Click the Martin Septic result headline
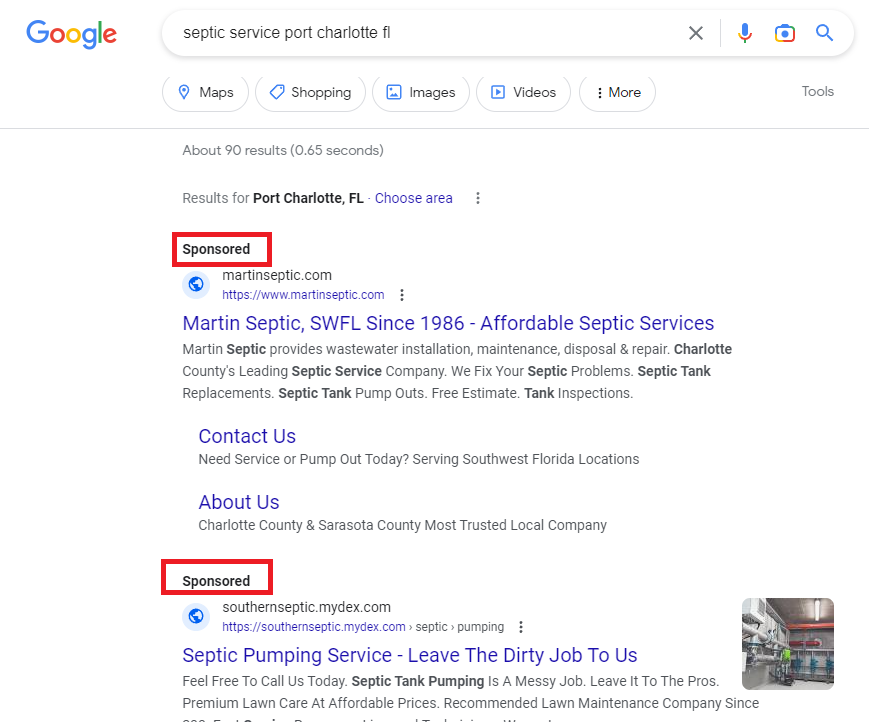 (447, 323)
